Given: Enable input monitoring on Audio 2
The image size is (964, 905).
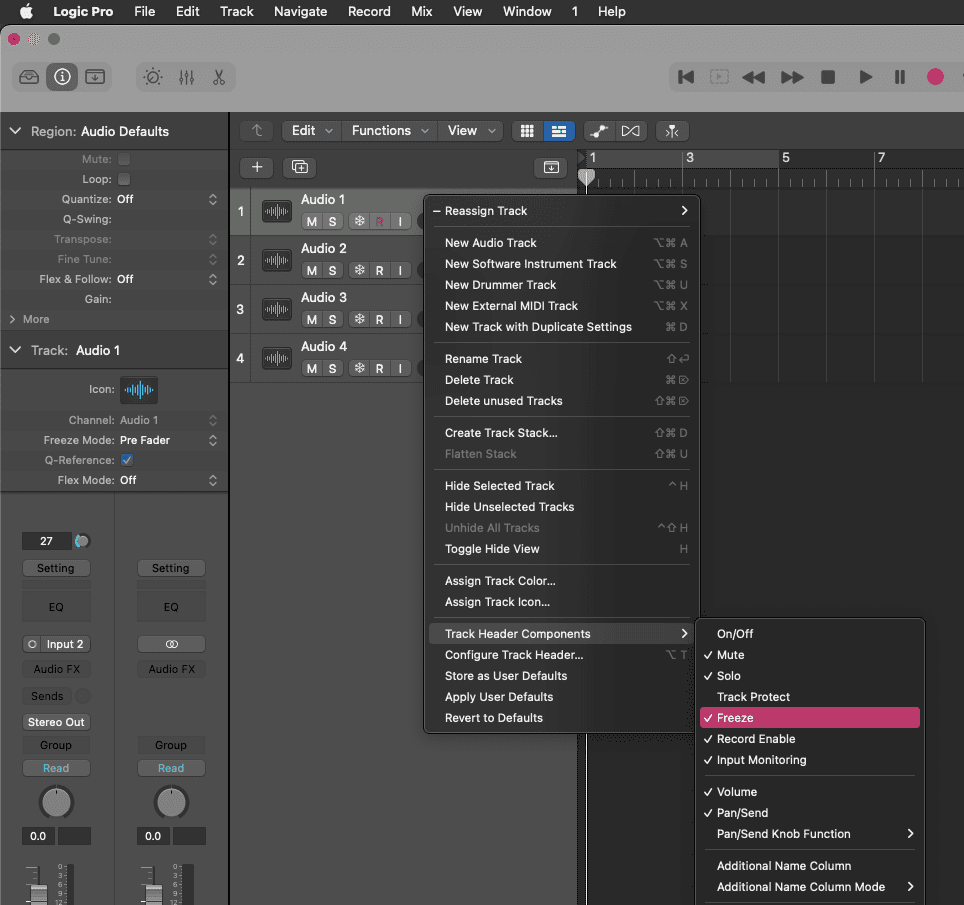Looking at the screenshot, I should [x=400, y=271].
